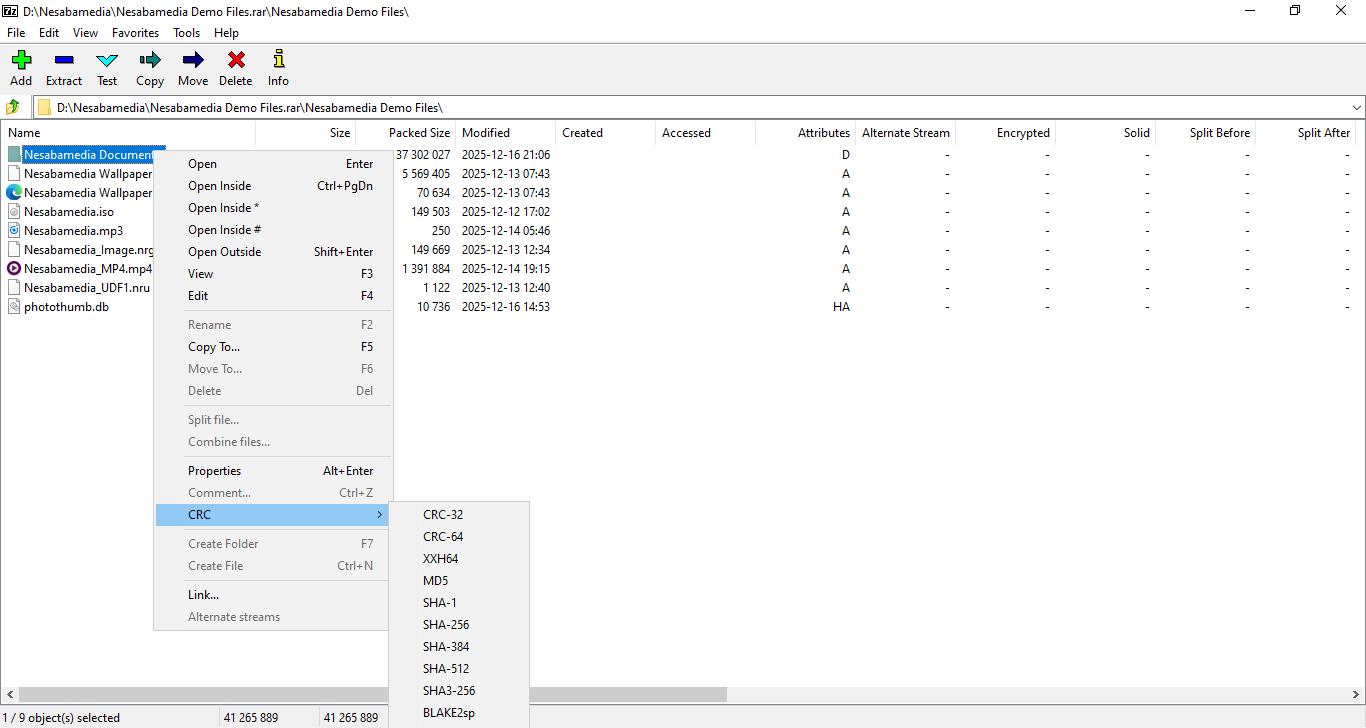Select the Nesabamedia_MP4.mp4 file
The height and width of the screenshot is (728, 1366).
tap(88, 269)
